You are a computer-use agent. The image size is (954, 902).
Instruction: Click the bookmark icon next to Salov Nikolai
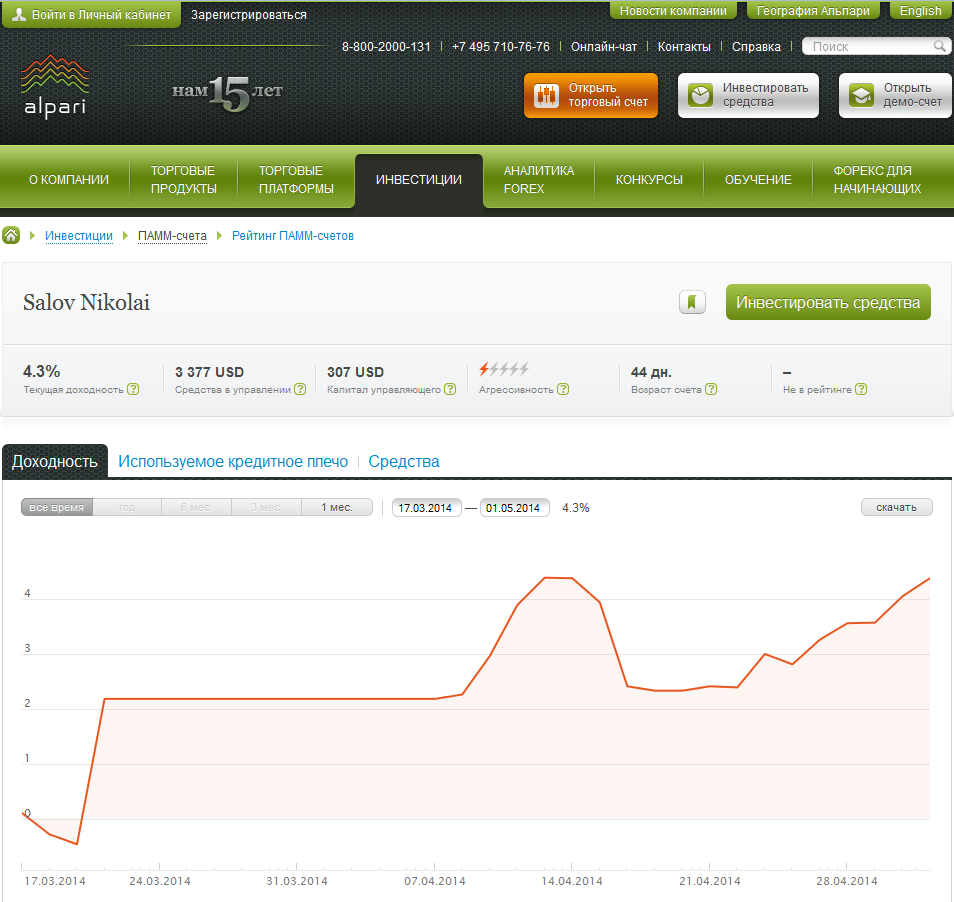[692, 302]
